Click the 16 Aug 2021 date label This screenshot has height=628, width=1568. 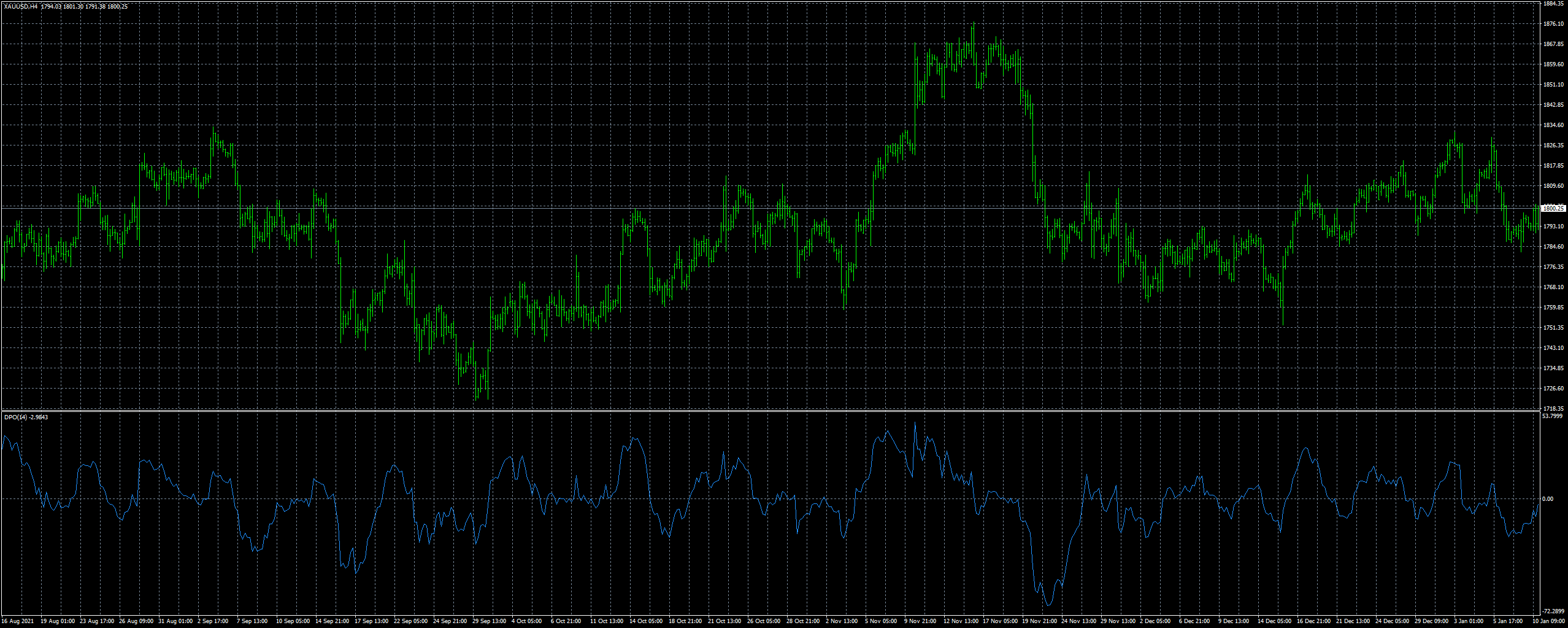18,621
